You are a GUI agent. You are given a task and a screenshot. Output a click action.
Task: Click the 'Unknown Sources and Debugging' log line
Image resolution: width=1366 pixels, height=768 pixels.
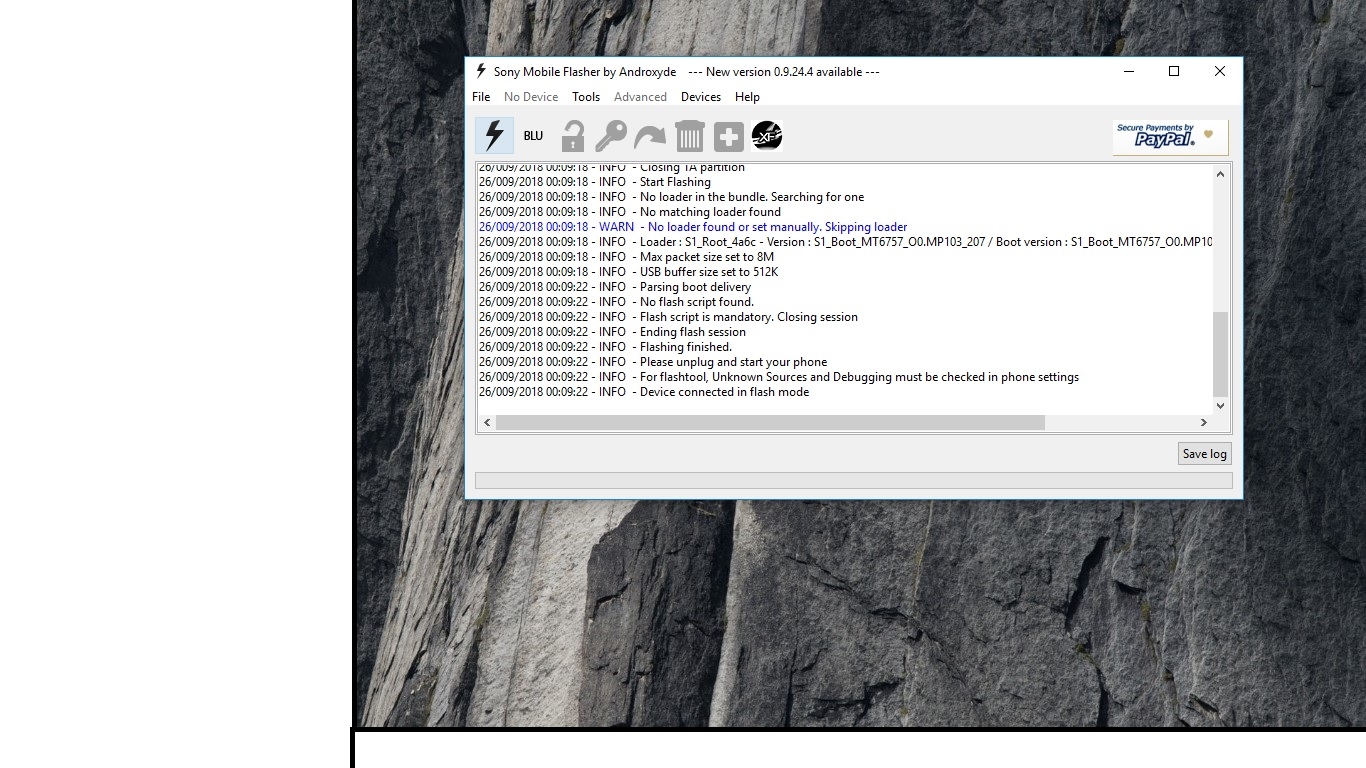(x=779, y=377)
